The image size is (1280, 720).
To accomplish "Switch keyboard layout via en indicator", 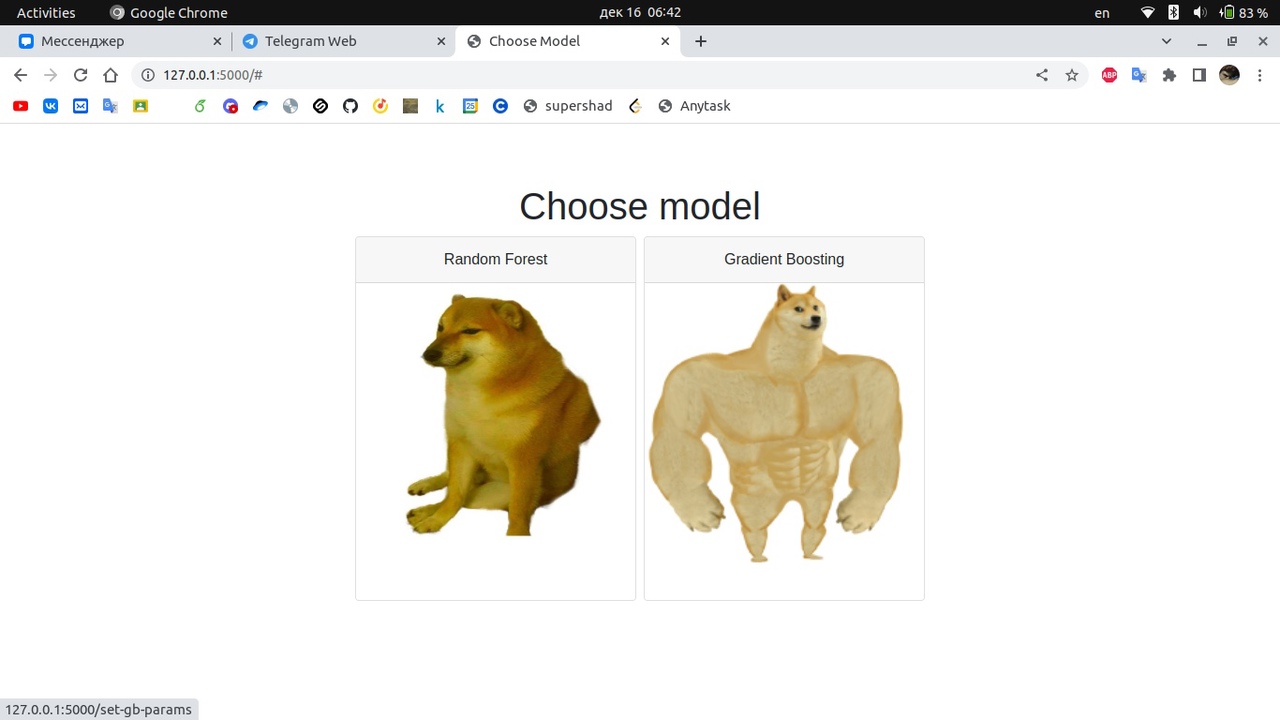I will [x=1102, y=13].
